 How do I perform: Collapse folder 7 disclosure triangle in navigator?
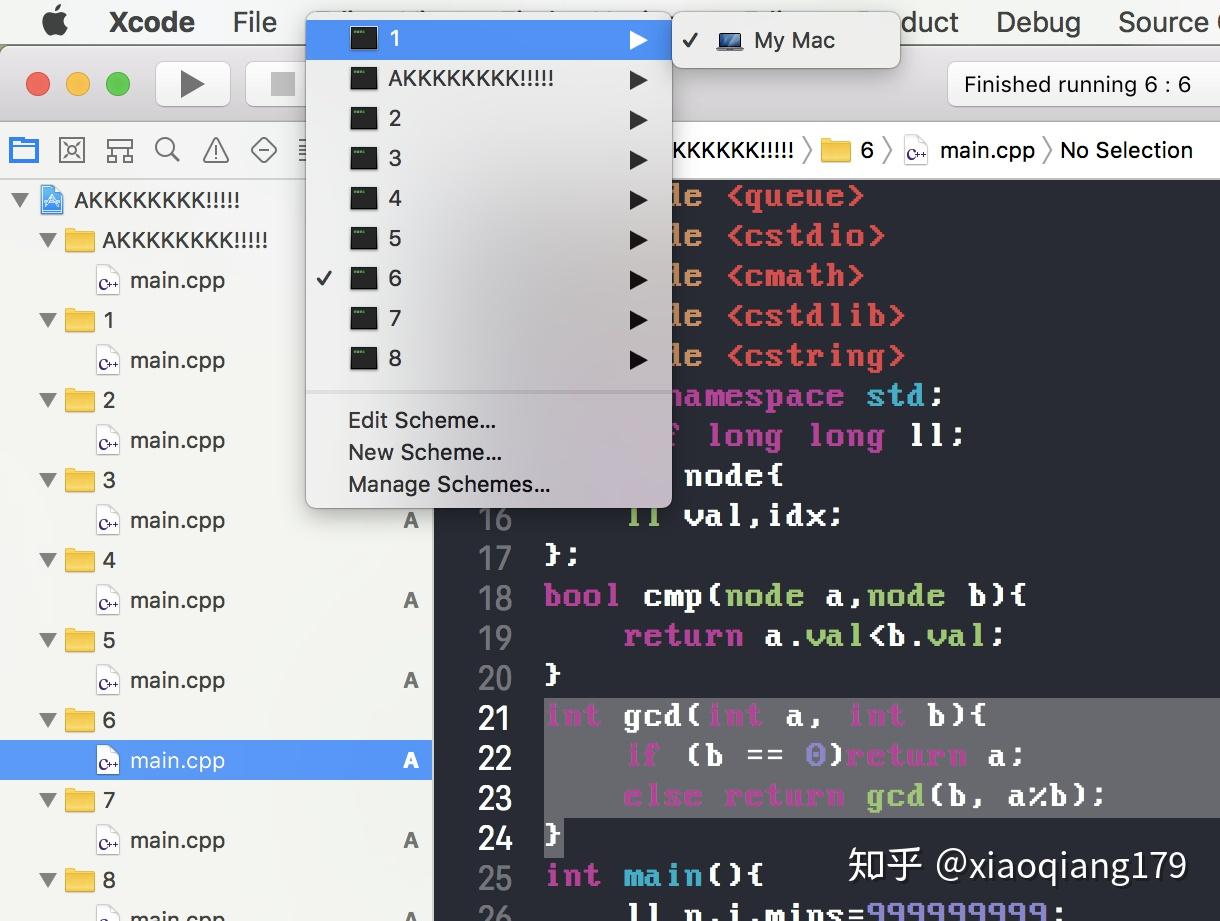pyautogui.click(x=47, y=800)
